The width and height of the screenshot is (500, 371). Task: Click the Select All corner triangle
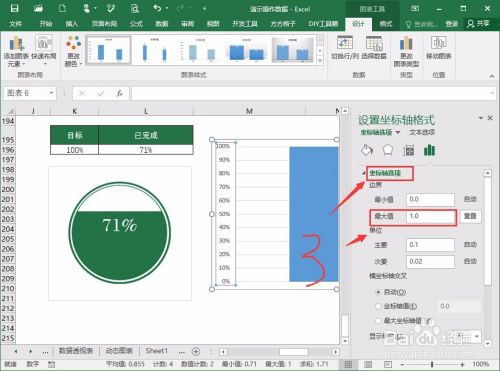(x=10, y=111)
